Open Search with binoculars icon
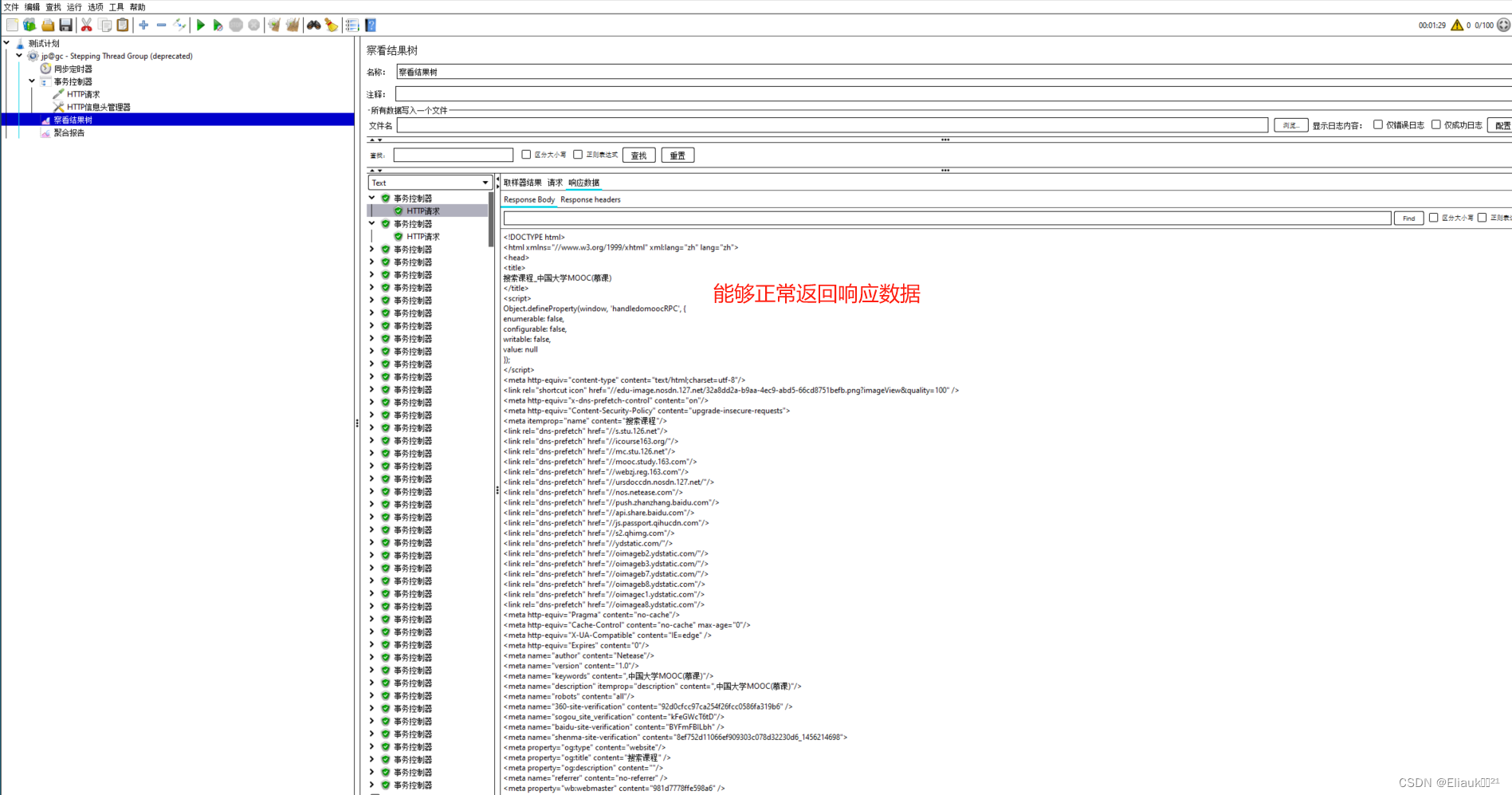The width and height of the screenshot is (1512, 795). click(x=314, y=26)
